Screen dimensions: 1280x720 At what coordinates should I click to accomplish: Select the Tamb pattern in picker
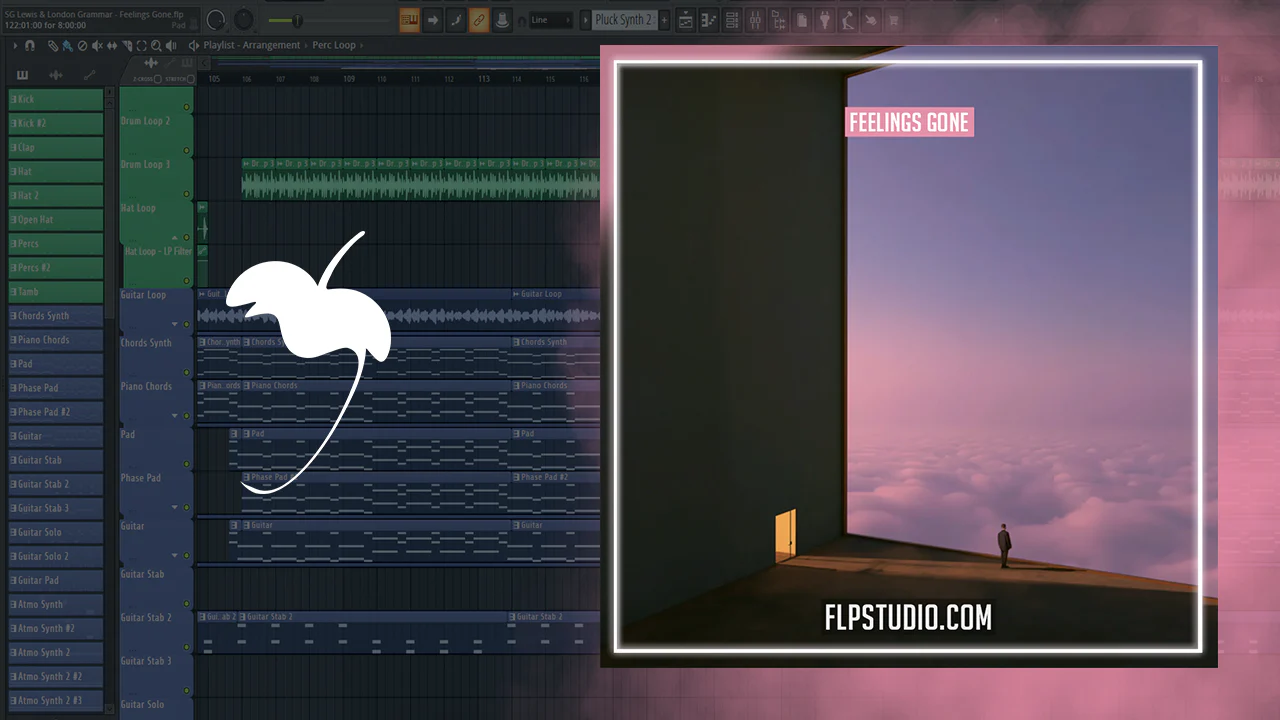(x=56, y=291)
